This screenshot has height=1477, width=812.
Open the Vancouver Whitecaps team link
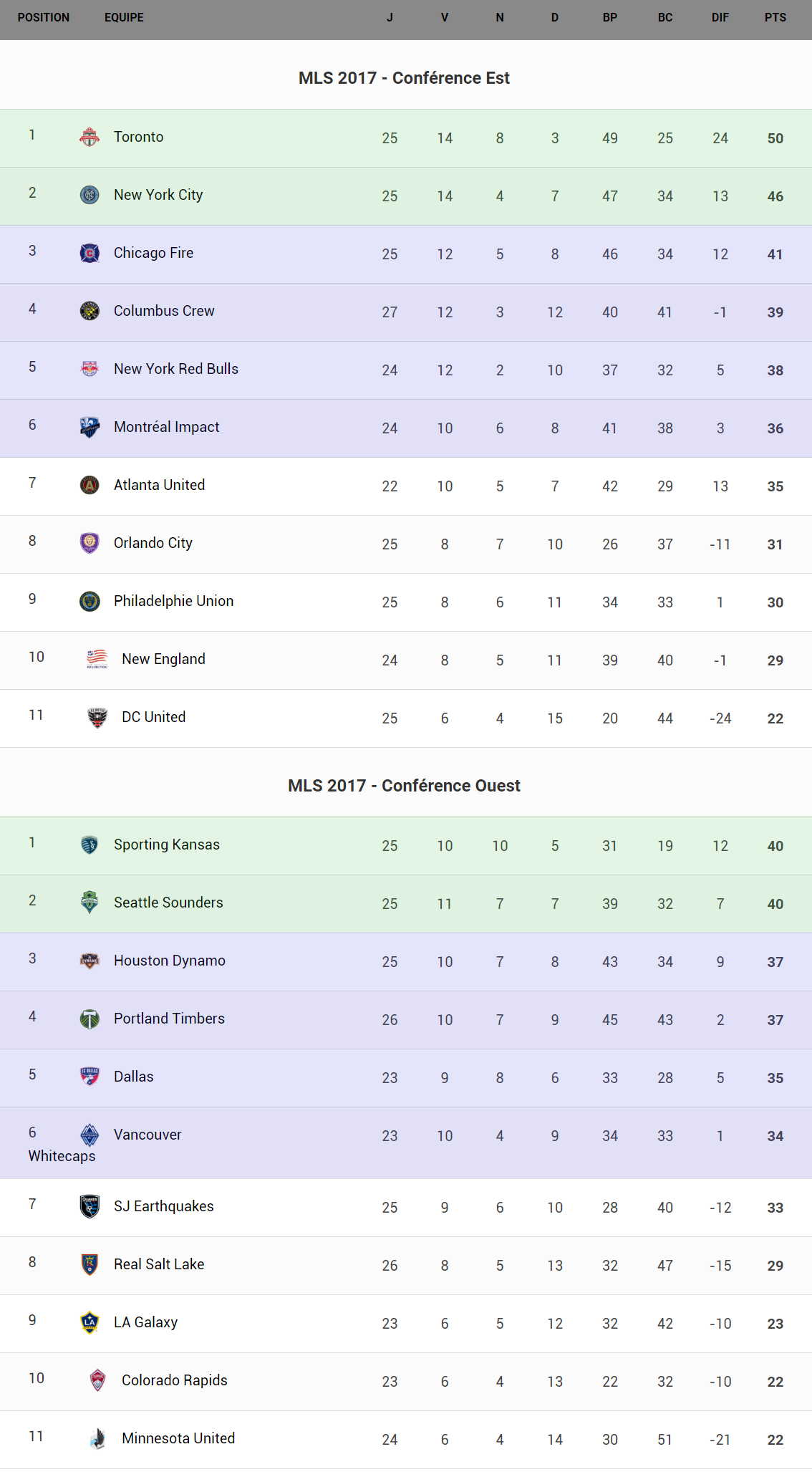click(x=148, y=1135)
